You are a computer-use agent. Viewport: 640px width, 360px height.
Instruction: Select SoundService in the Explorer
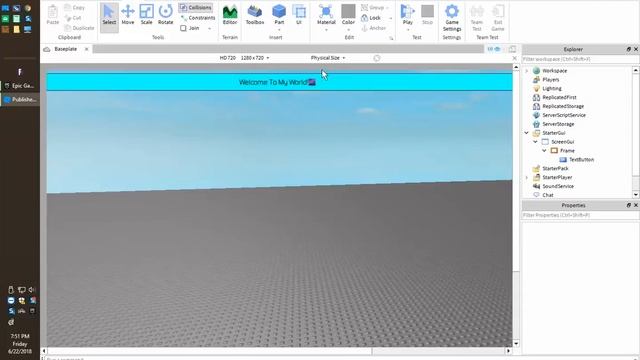click(558, 186)
